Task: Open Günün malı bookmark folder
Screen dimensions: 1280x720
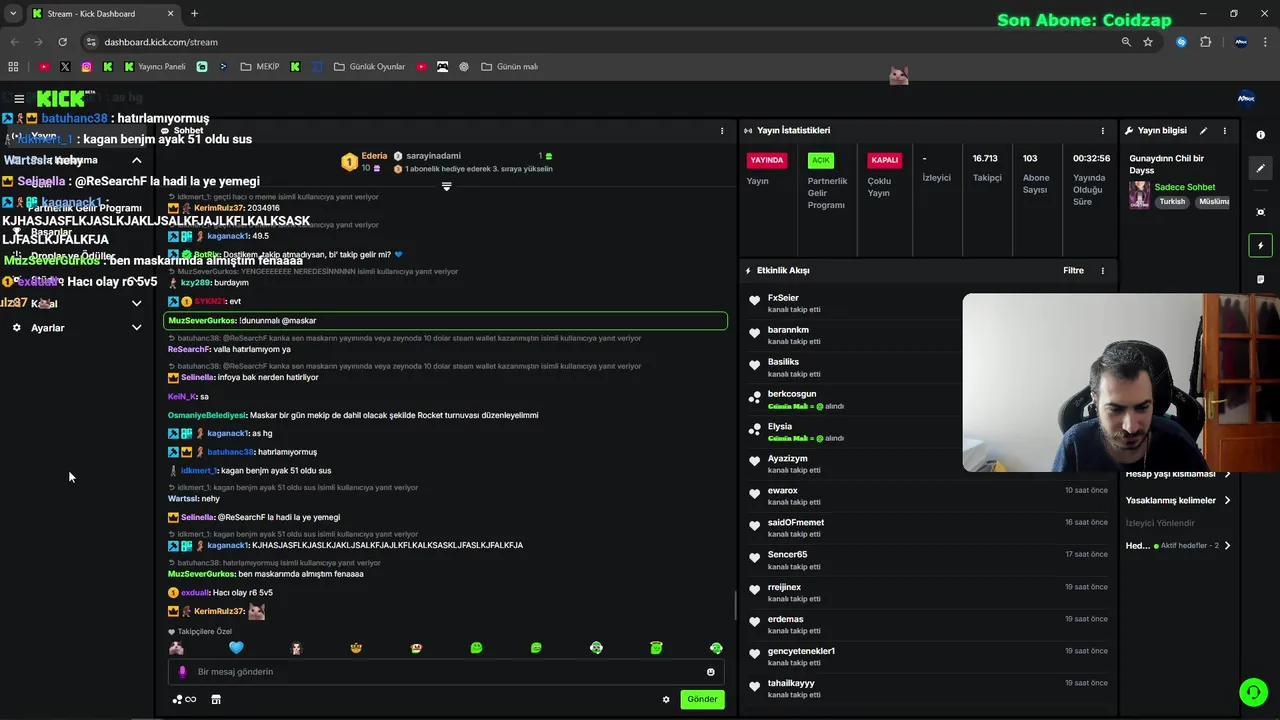Action: 509,67
